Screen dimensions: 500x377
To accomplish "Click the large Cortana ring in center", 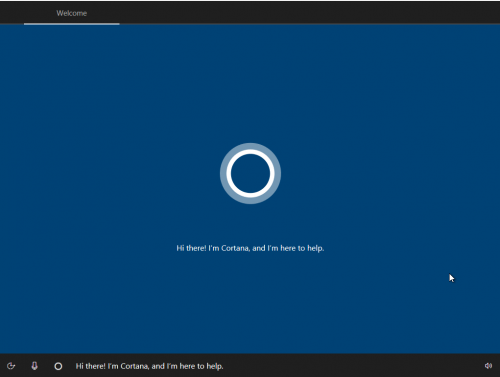I will 250,173.
